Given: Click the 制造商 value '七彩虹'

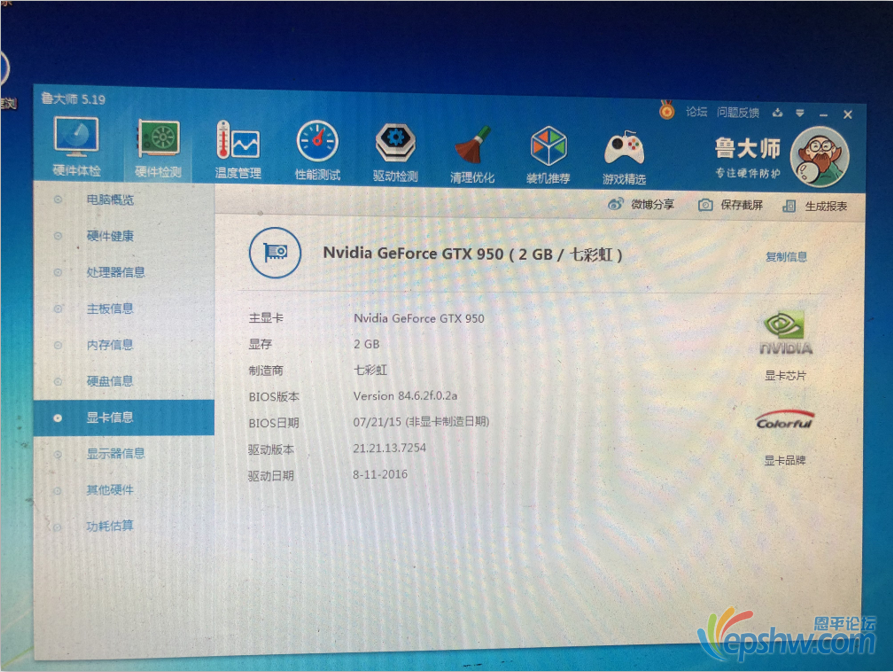Looking at the screenshot, I should coord(370,370).
